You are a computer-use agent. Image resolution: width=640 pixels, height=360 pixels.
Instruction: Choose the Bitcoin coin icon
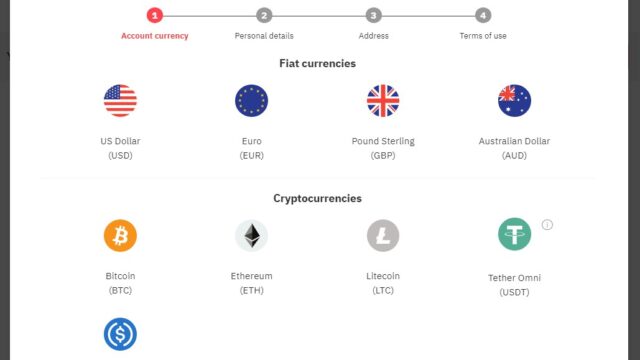(x=120, y=236)
